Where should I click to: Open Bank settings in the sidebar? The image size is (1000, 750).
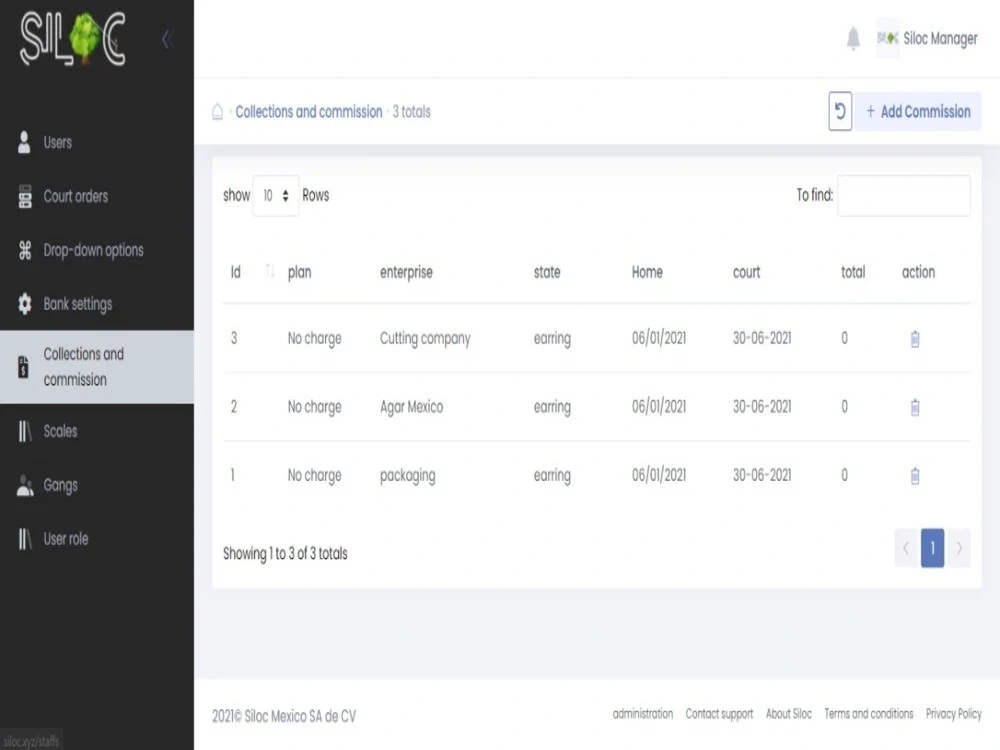[x=97, y=304]
